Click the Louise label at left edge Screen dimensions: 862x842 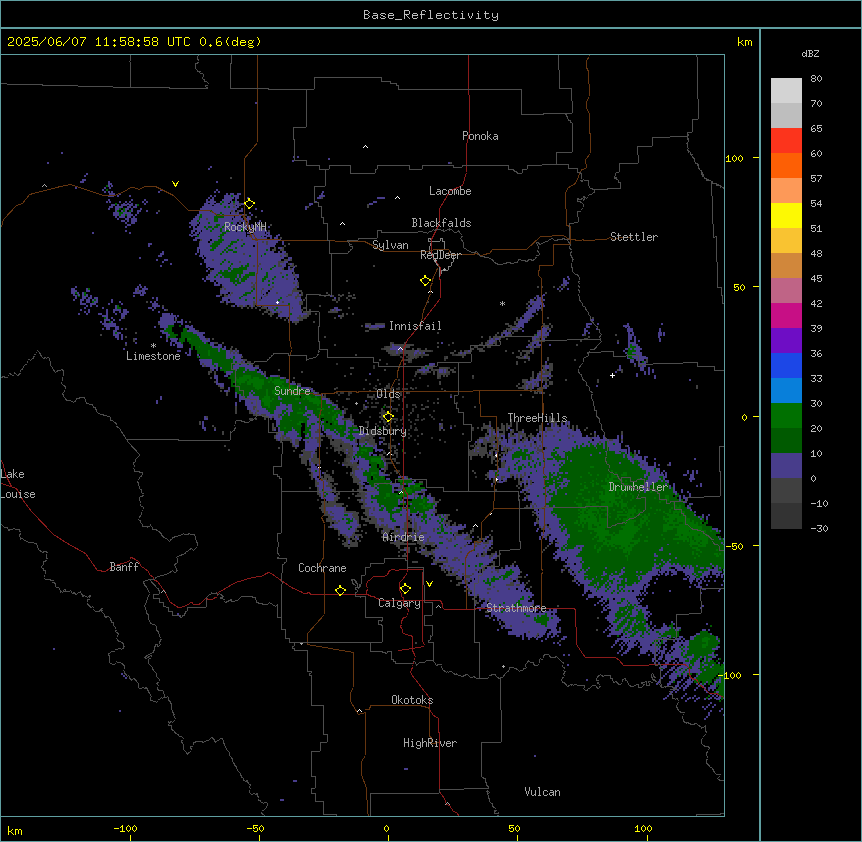point(18,494)
